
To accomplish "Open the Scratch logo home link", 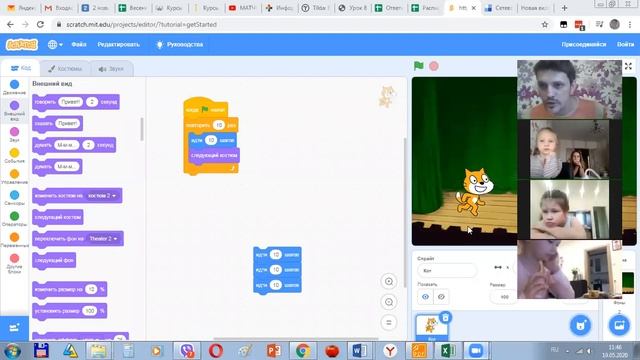I will (x=22, y=44).
